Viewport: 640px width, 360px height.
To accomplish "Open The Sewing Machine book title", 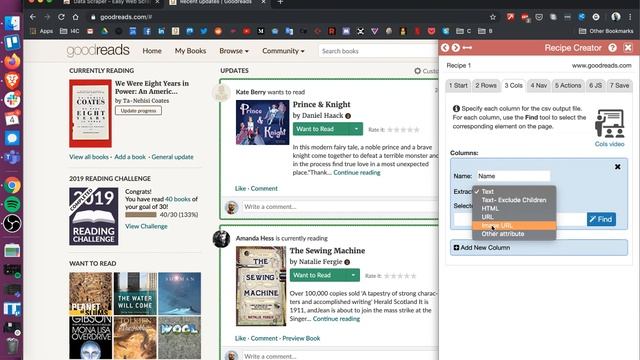I will (x=327, y=251).
